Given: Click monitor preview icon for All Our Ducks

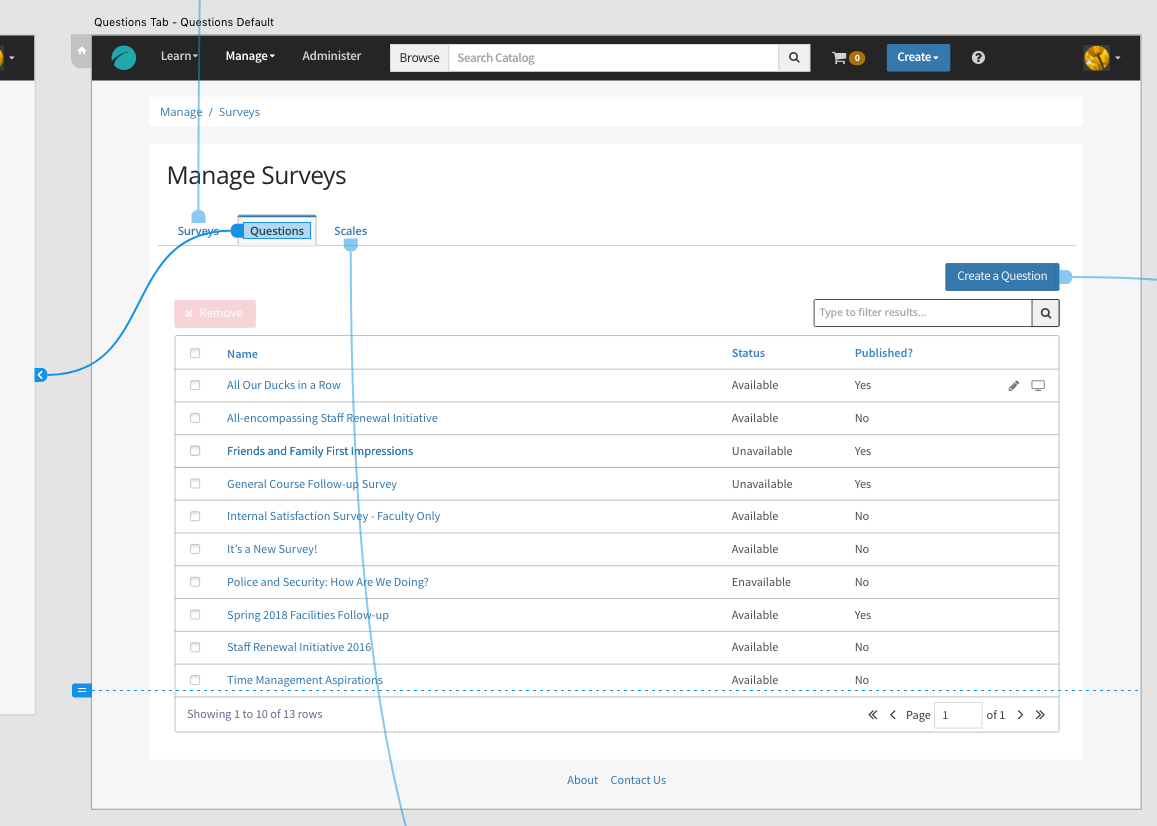Looking at the screenshot, I should (1038, 386).
